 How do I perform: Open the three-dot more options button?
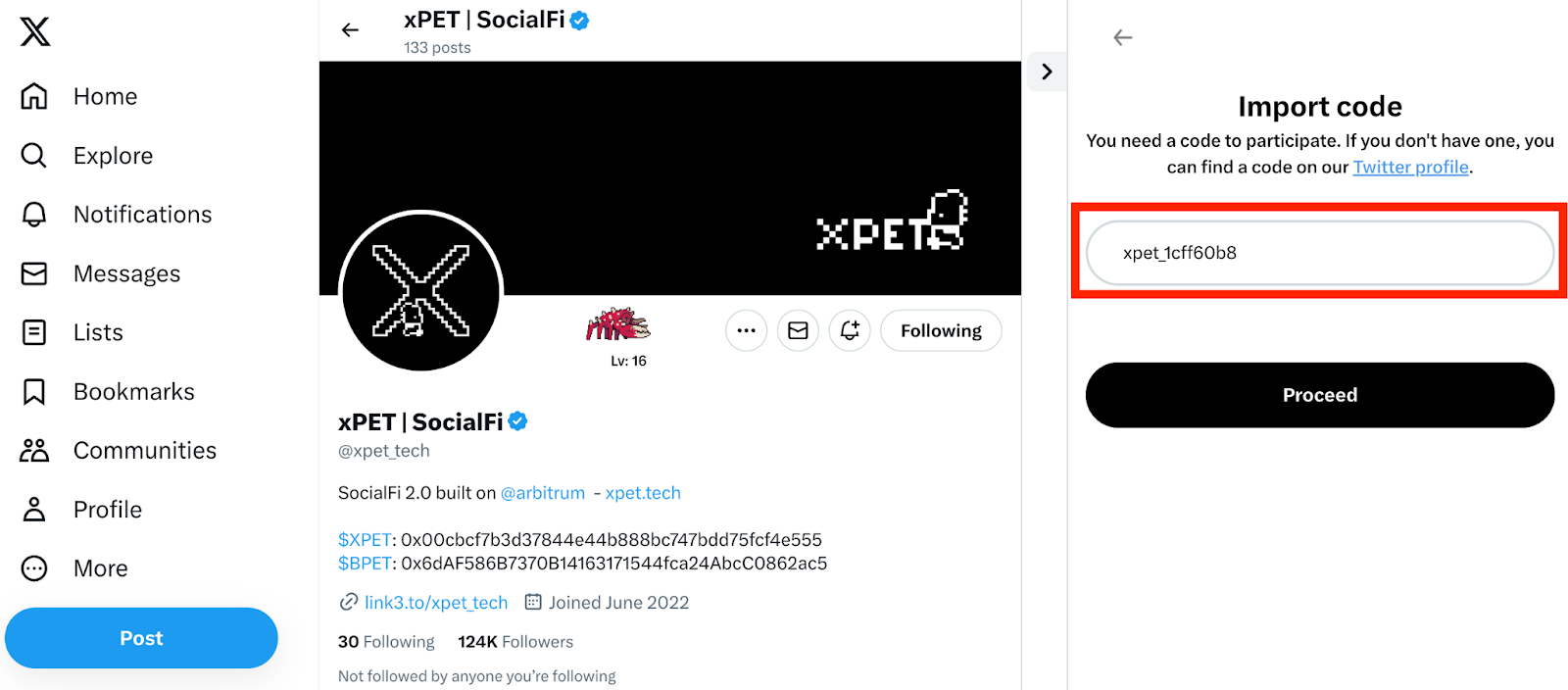[746, 331]
